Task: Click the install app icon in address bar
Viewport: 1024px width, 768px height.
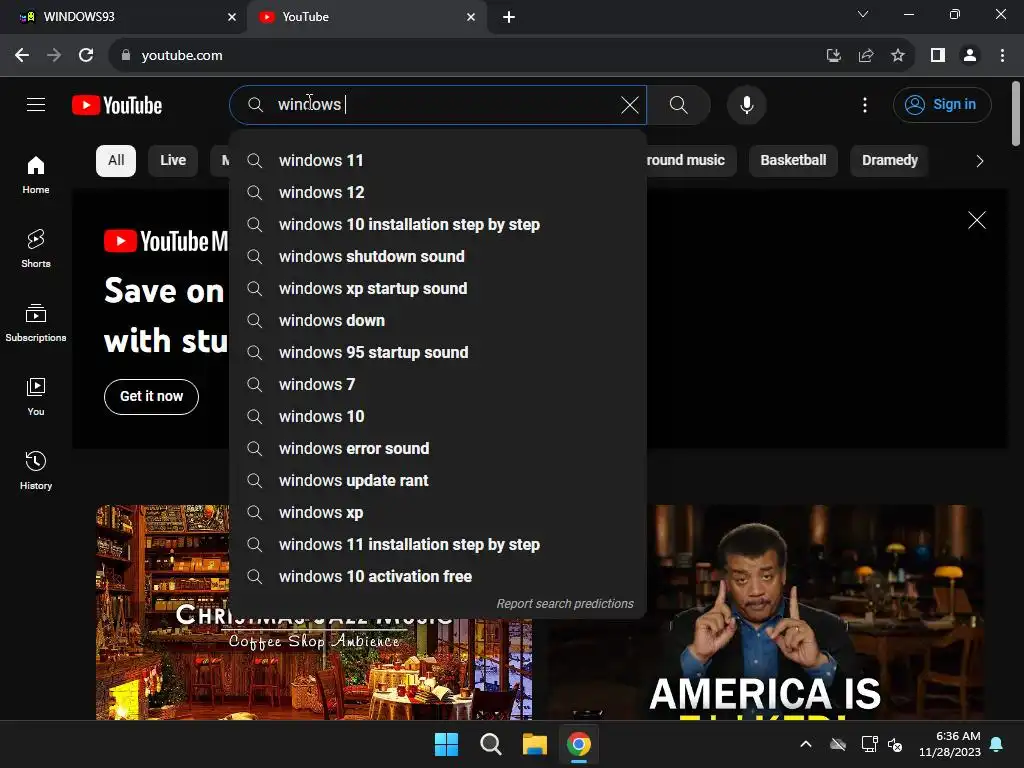Action: (x=833, y=56)
